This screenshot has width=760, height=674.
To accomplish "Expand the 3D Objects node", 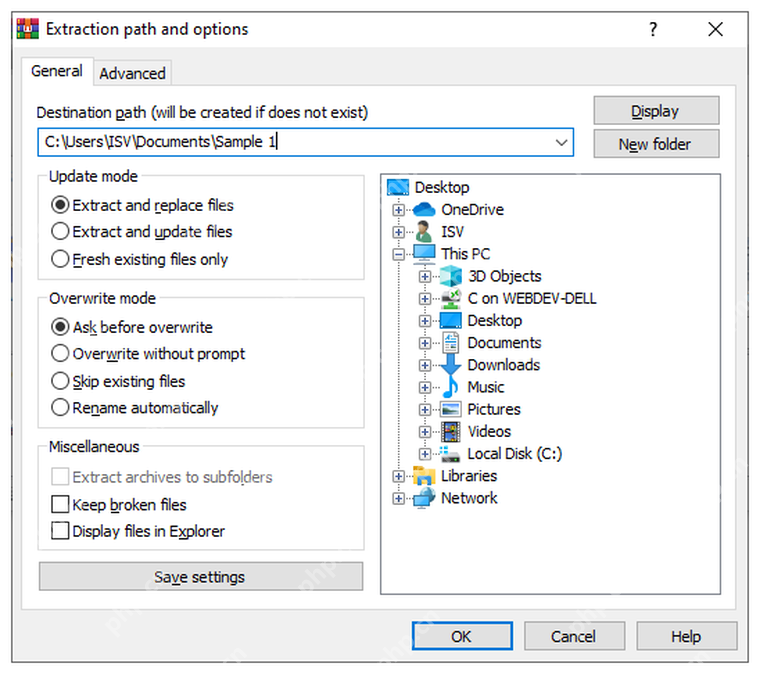I will 425,276.
